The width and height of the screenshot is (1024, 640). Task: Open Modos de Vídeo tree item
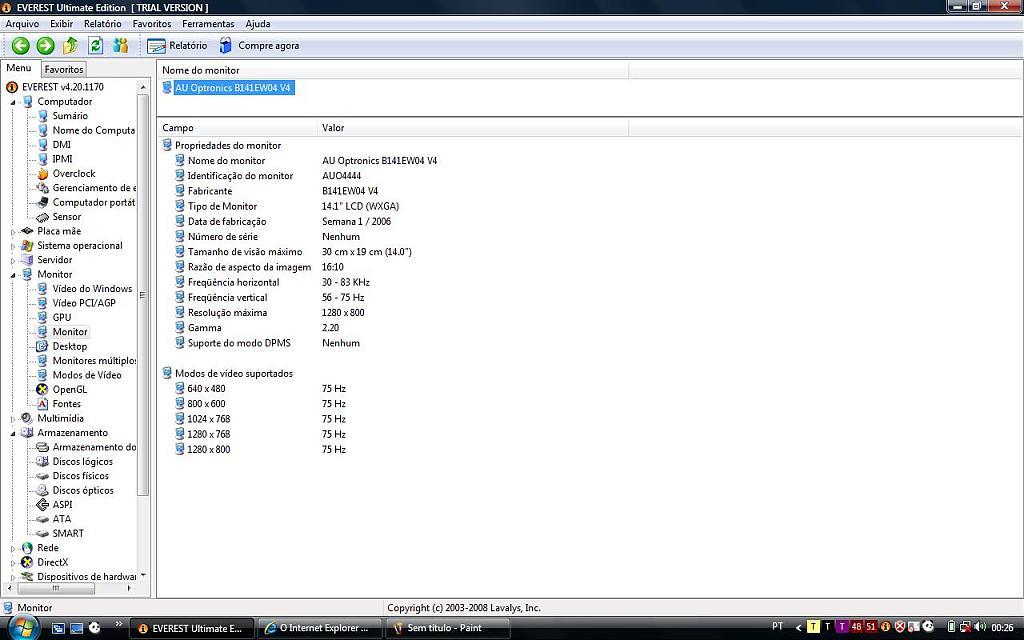(x=87, y=375)
